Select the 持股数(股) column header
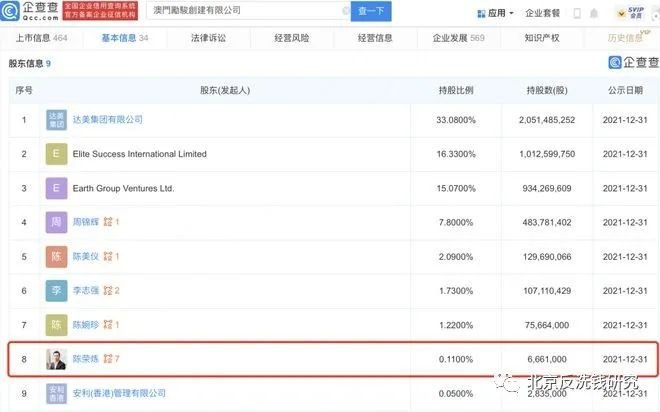The width and height of the screenshot is (660, 412). point(547,90)
